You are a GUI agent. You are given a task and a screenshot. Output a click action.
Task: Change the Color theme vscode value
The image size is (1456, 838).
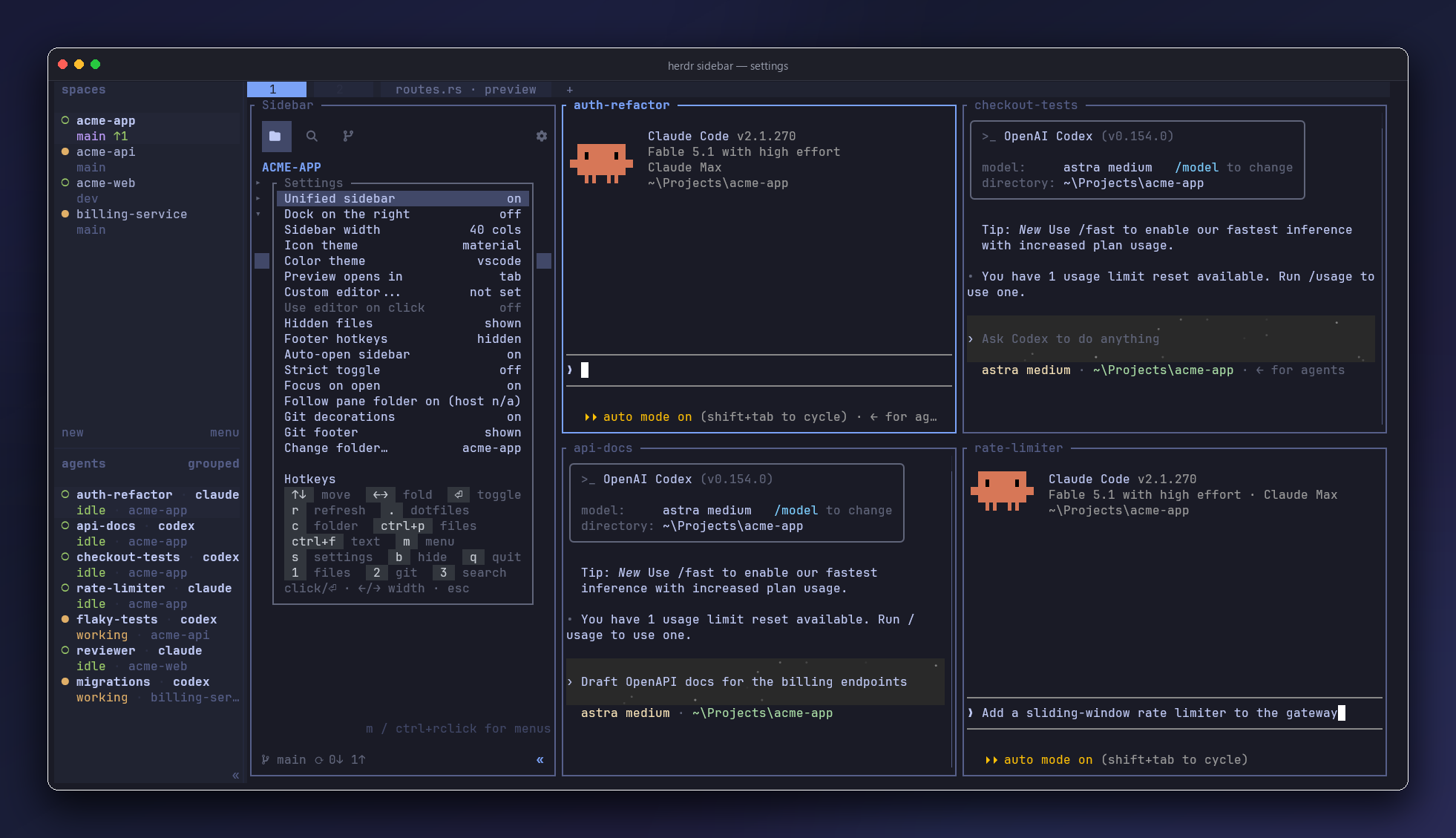[499, 261]
